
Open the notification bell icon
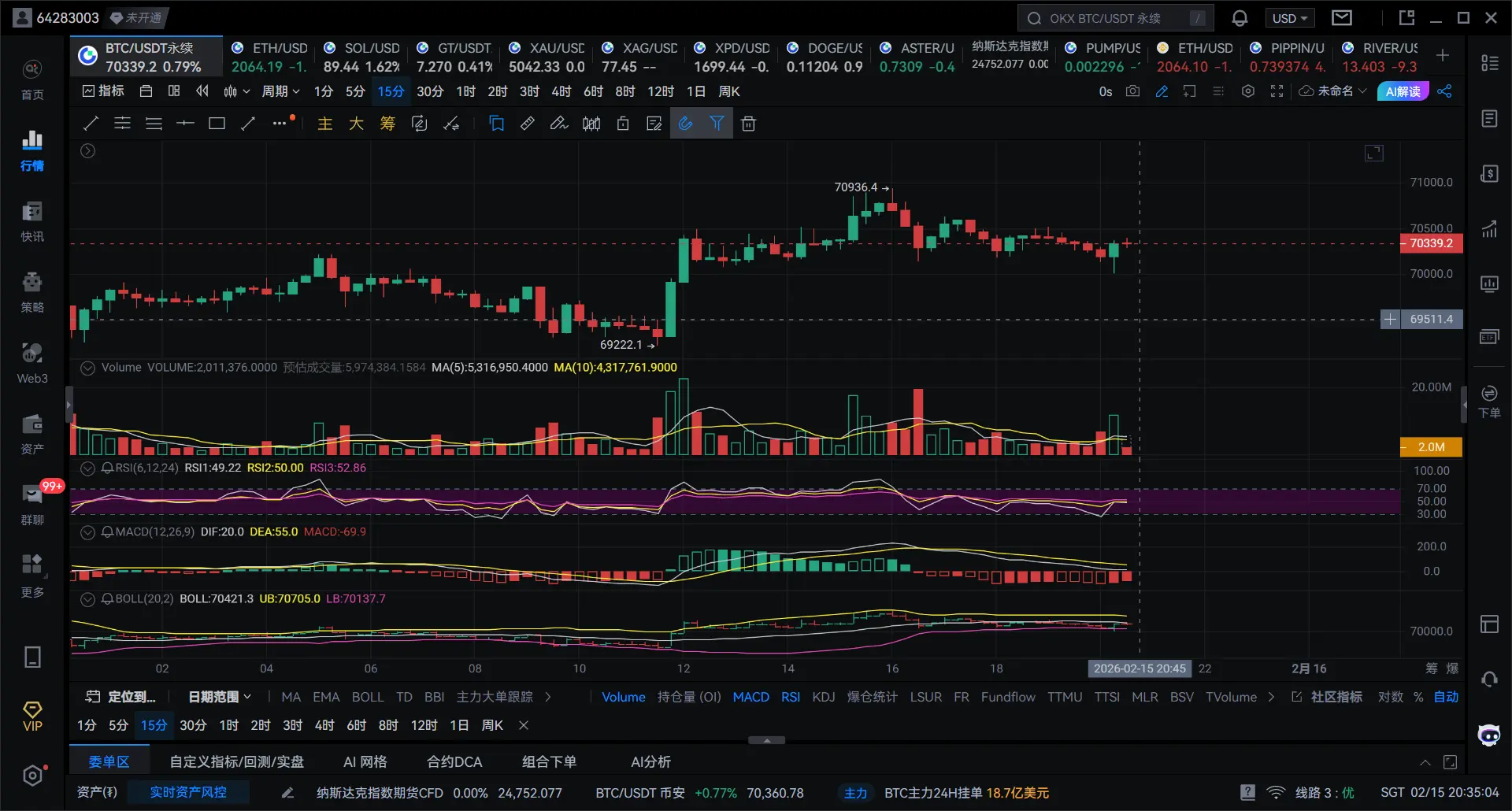click(x=1240, y=18)
